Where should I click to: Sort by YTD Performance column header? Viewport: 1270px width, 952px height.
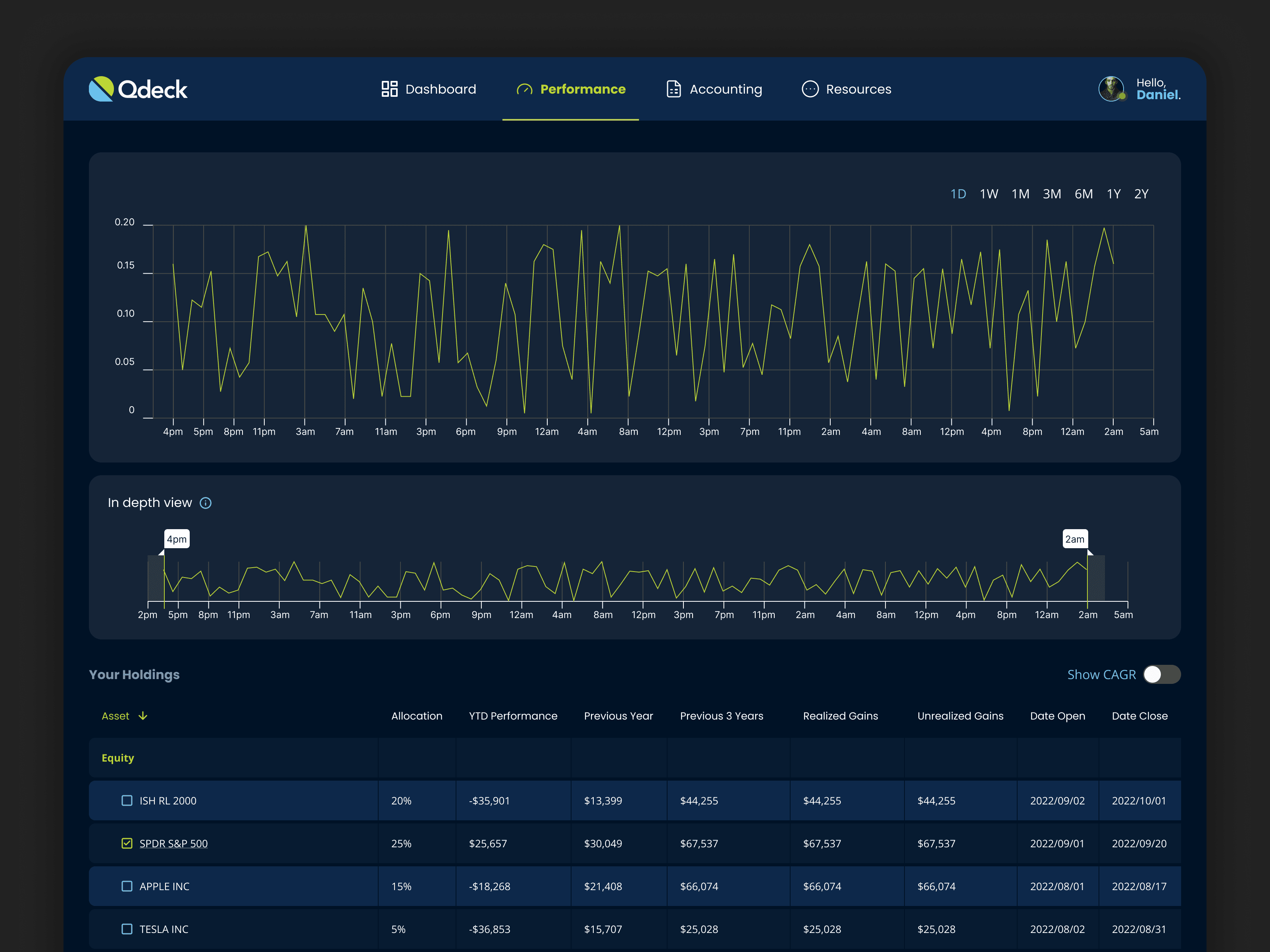(513, 716)
